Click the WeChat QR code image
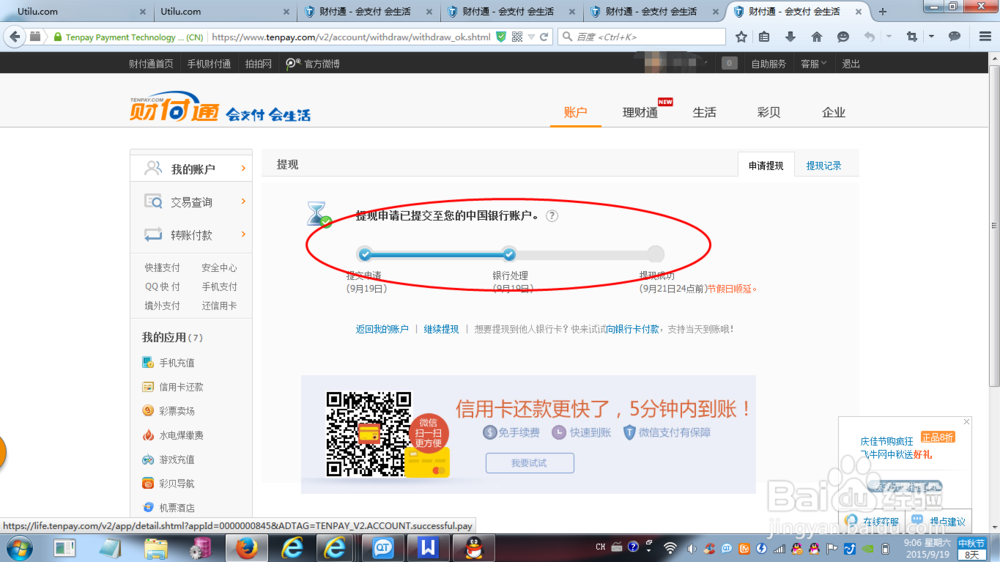 369,434
